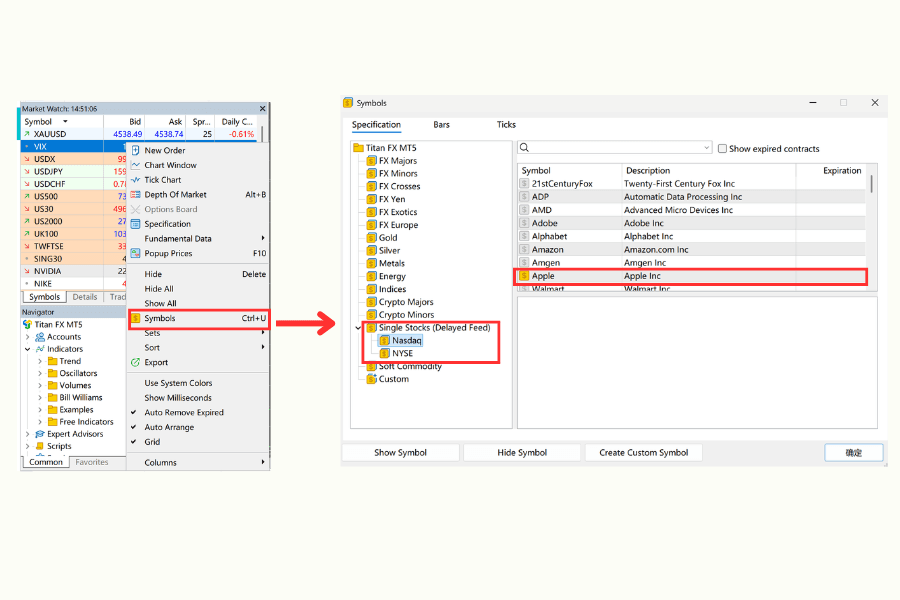This screenshot has width=900, height=600.
Task: Select the Specification tab in Symbols
Action: pos(376,125)
